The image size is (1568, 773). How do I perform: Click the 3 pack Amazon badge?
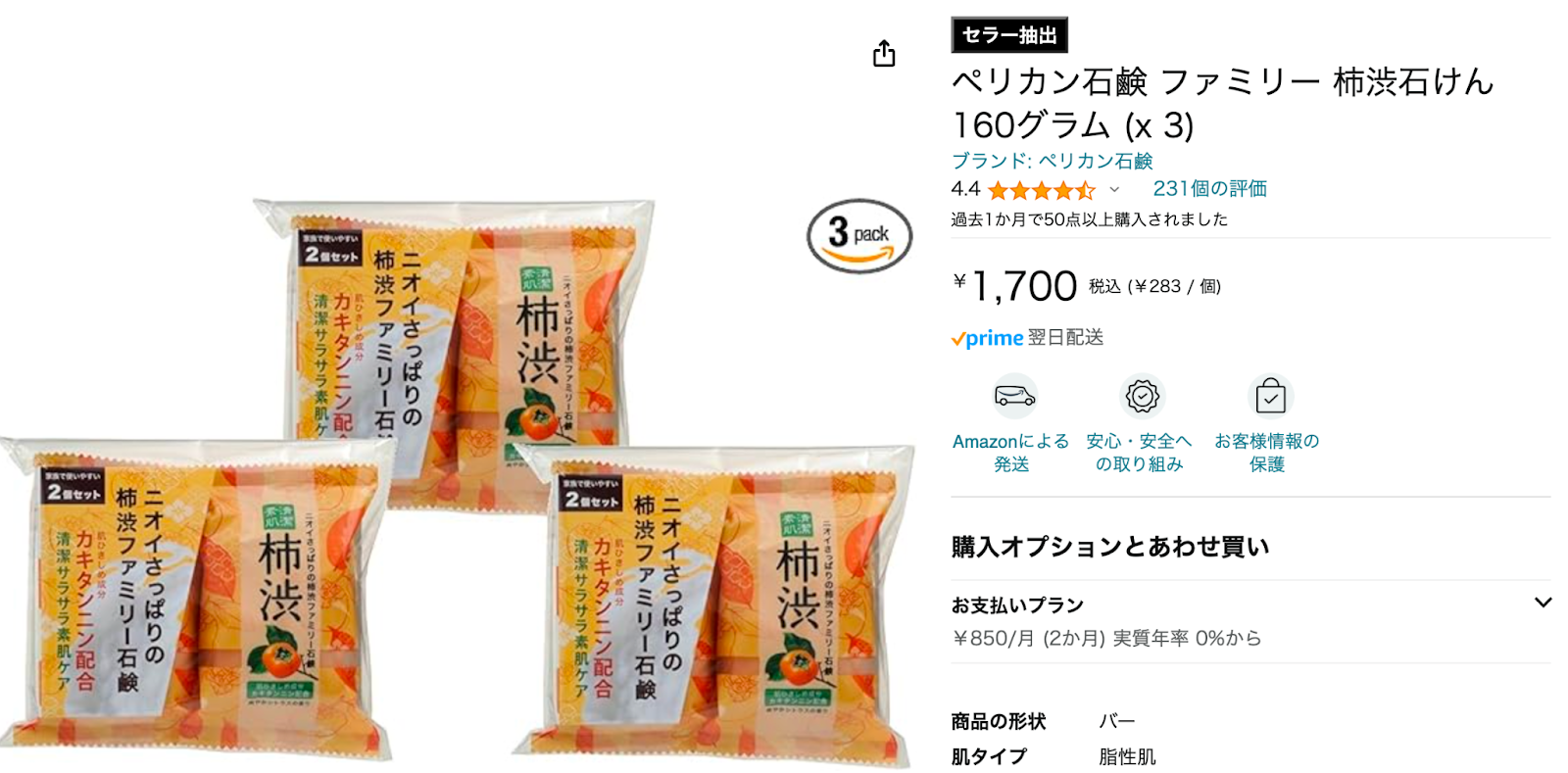point(859,236)
